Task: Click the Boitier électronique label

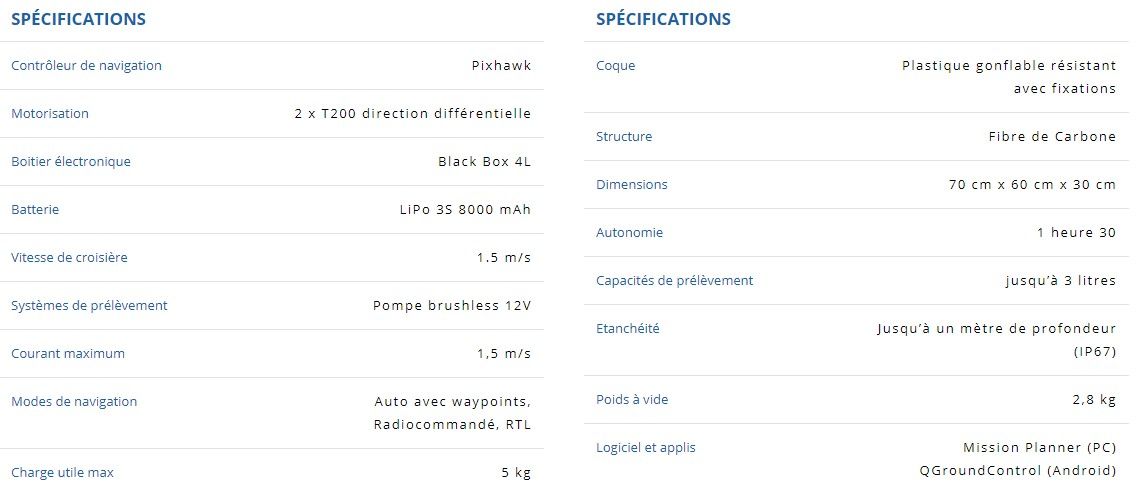Action: click(71, 162)
